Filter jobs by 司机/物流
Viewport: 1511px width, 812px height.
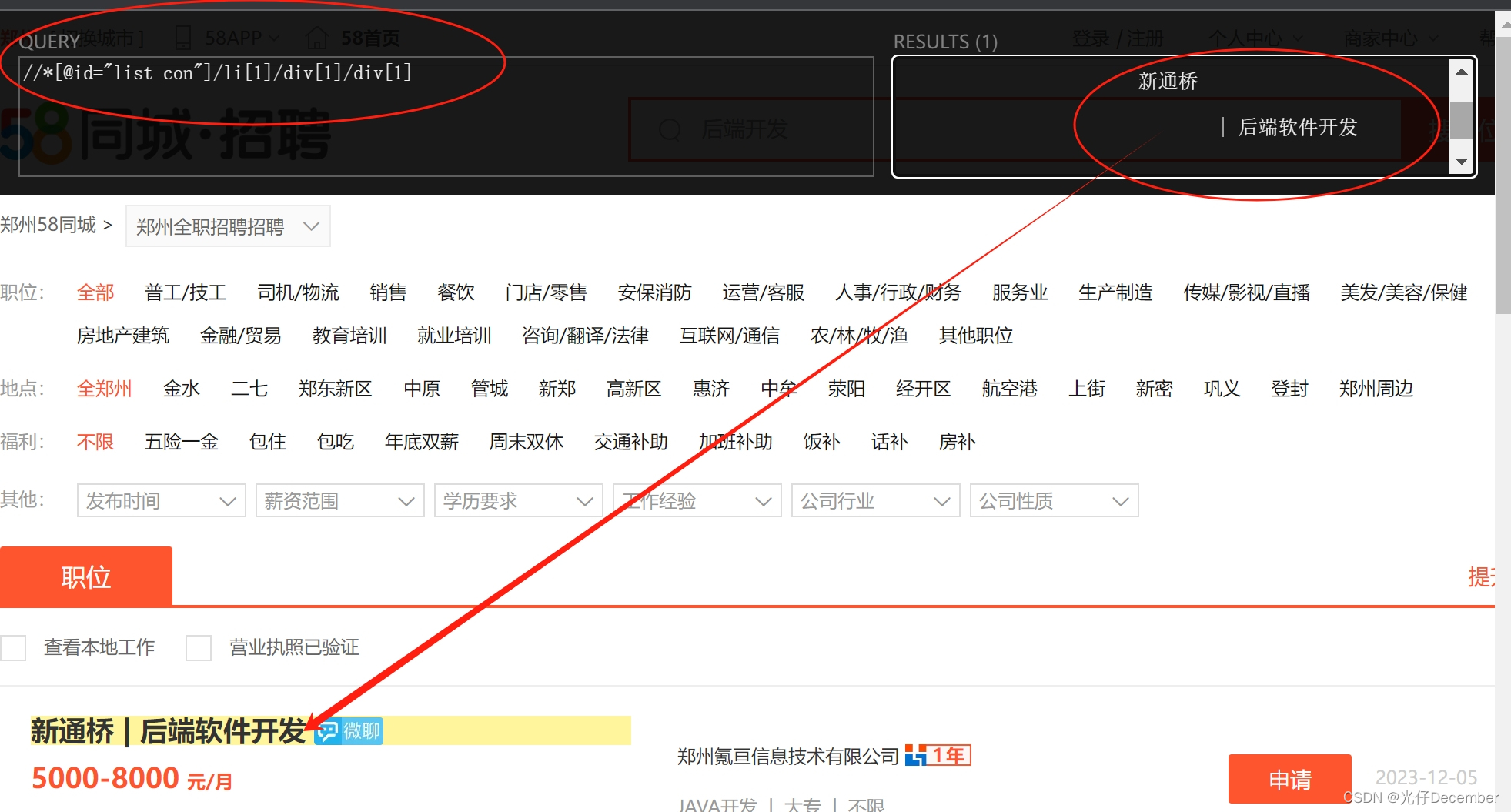pyautogui.click(x=299, y=292)
